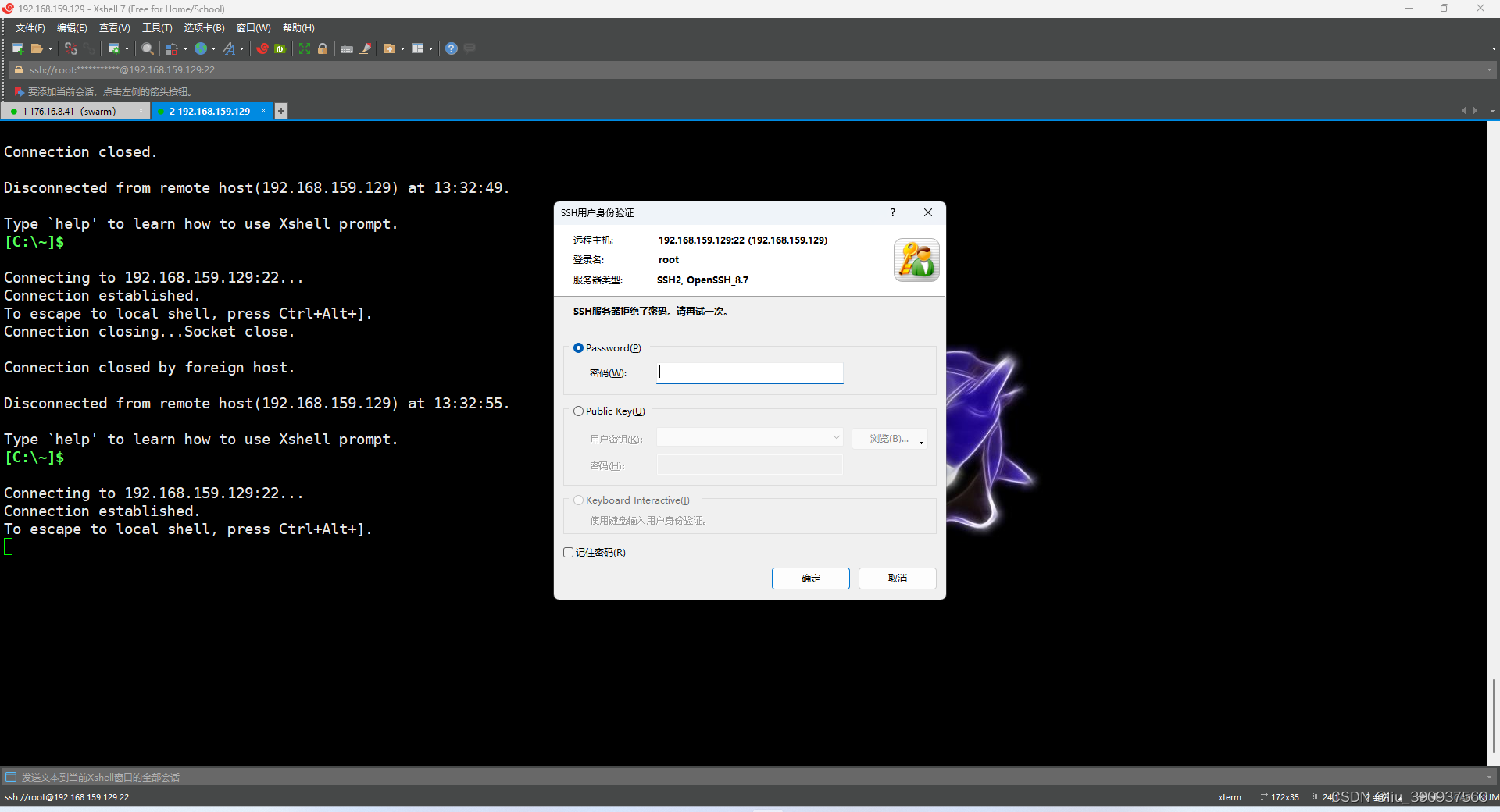Viewport: 1500px width, 812px height.
Task: Open the Find toolbar icon
Action: [x=148, y=48]
